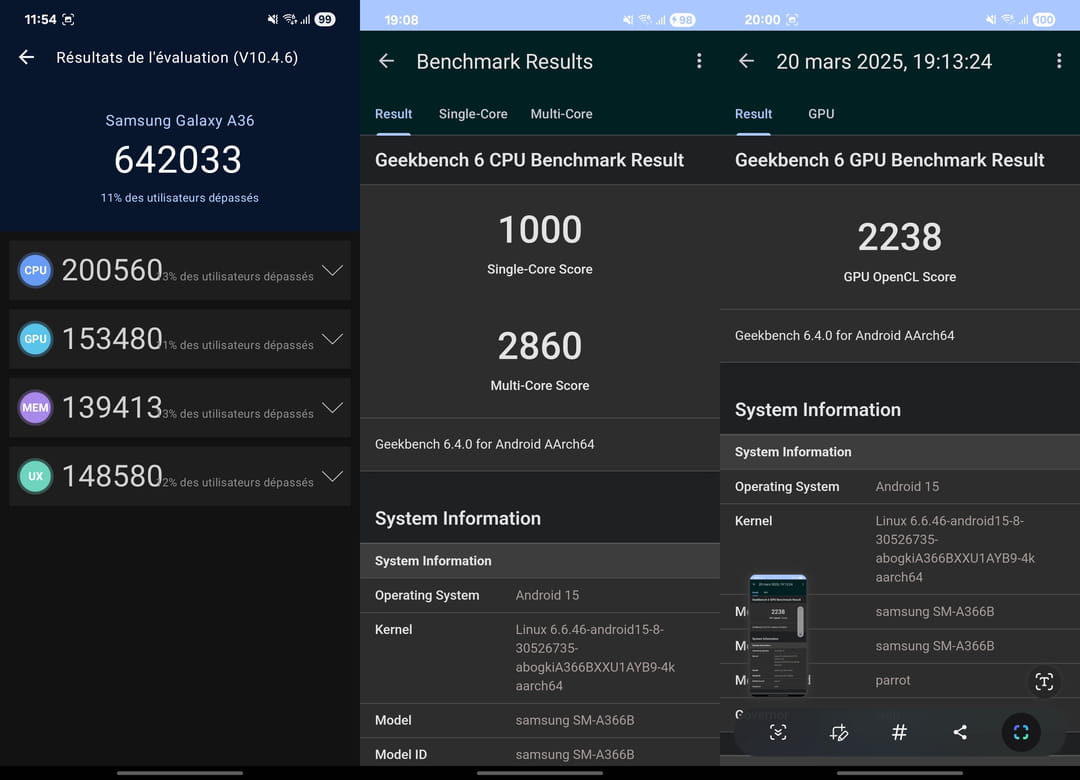Expand the CPU 200560 score row
The height and width of the screenshot is (780, 1080).
point(180,270)
